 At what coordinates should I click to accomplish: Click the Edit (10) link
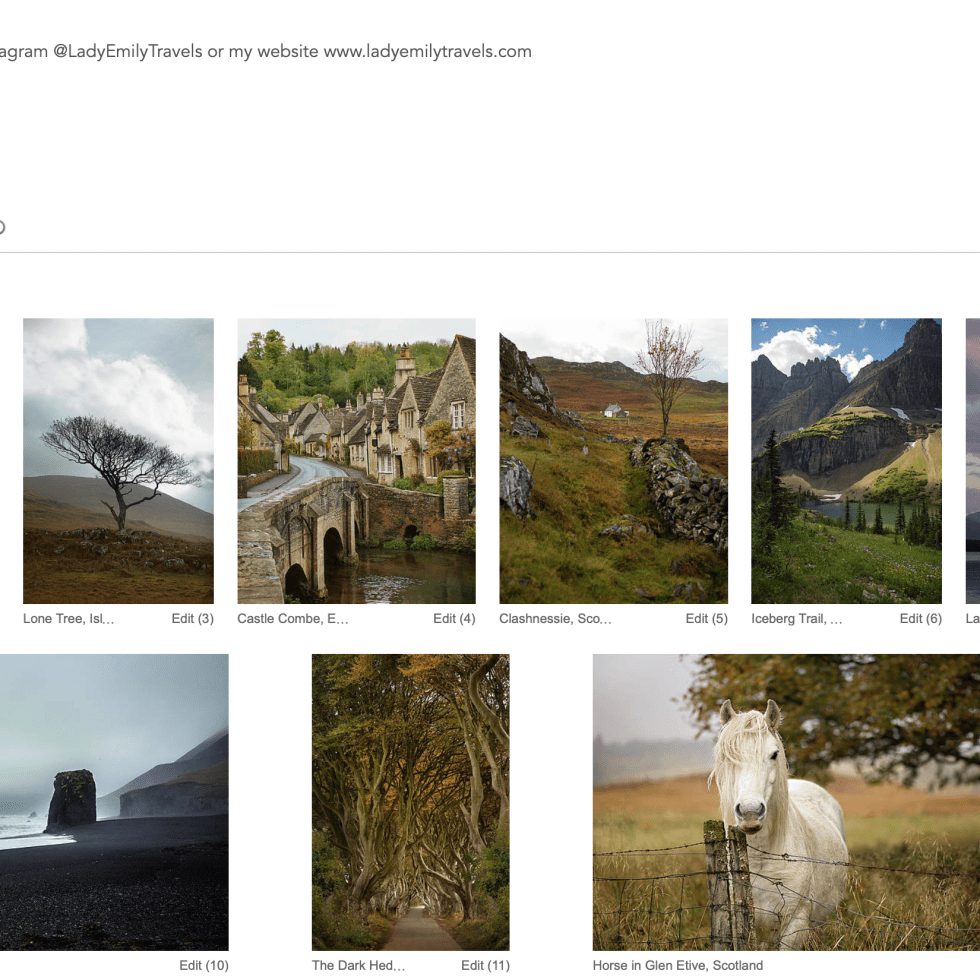point(204,966)
